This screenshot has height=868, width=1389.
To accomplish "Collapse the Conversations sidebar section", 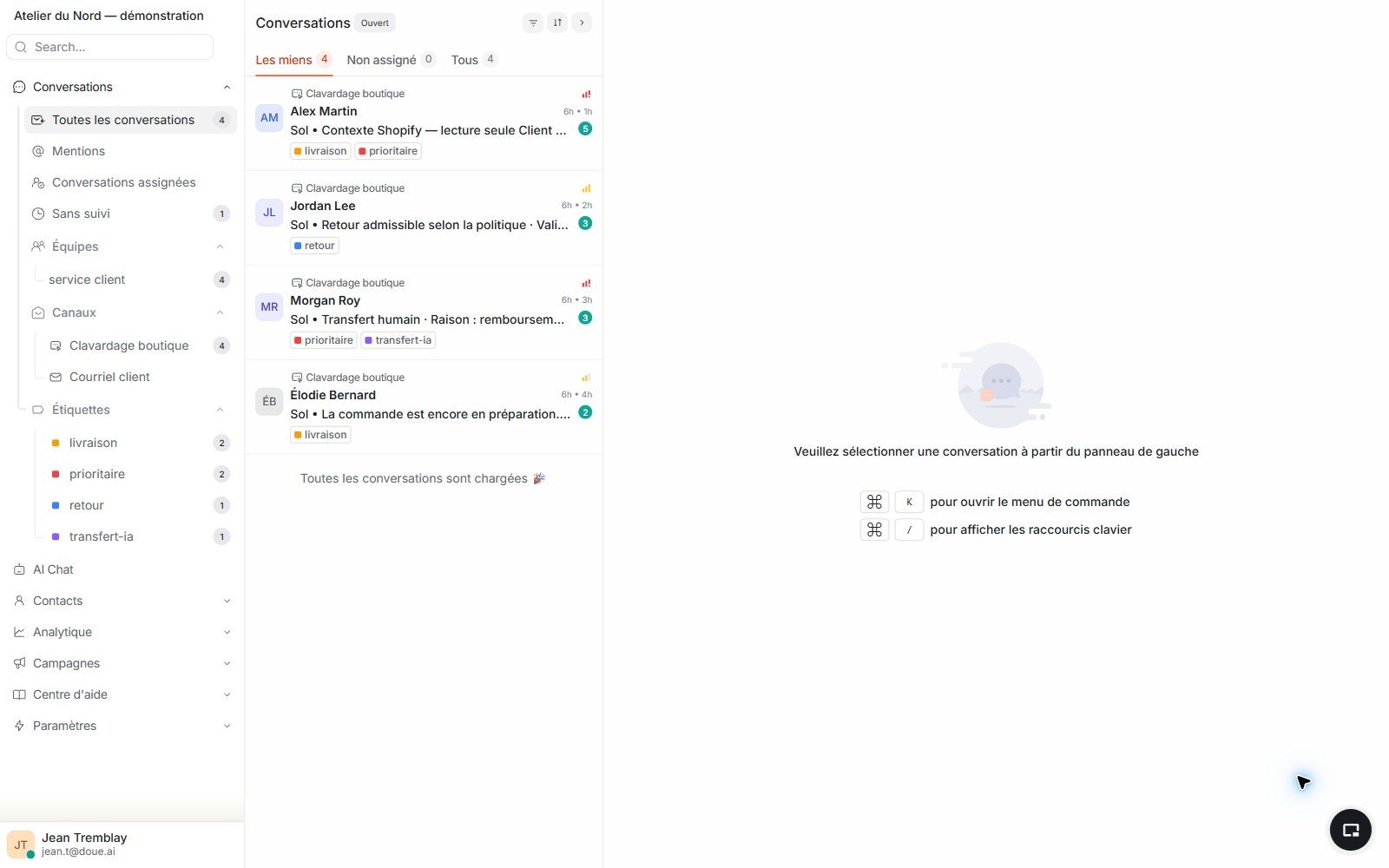I will 227,87.
